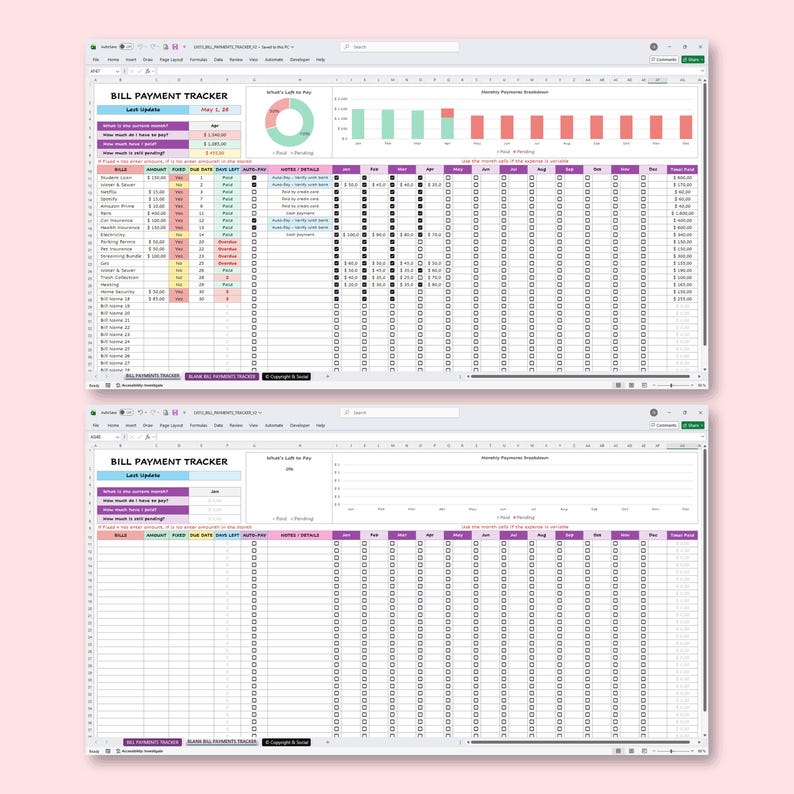Toggle Auto-Pay checkbox for Car Insurance row
The image size is (794, 794).
tap(254, 220)
